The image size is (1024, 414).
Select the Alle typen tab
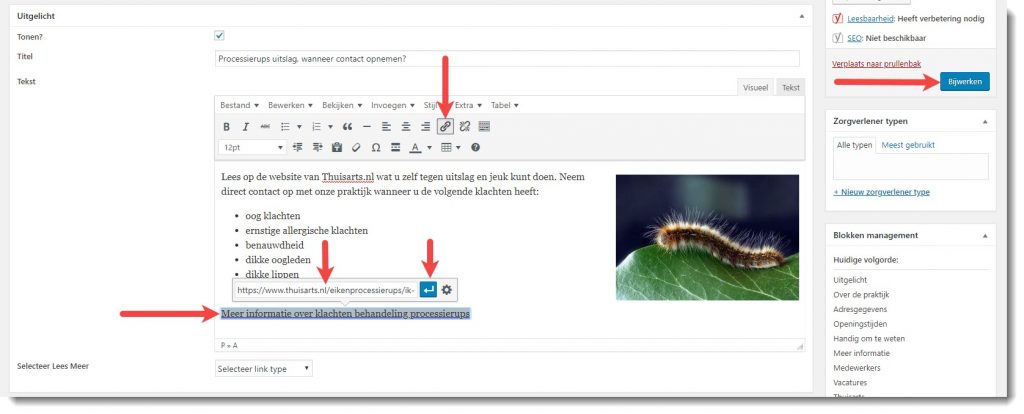(854, 145)
